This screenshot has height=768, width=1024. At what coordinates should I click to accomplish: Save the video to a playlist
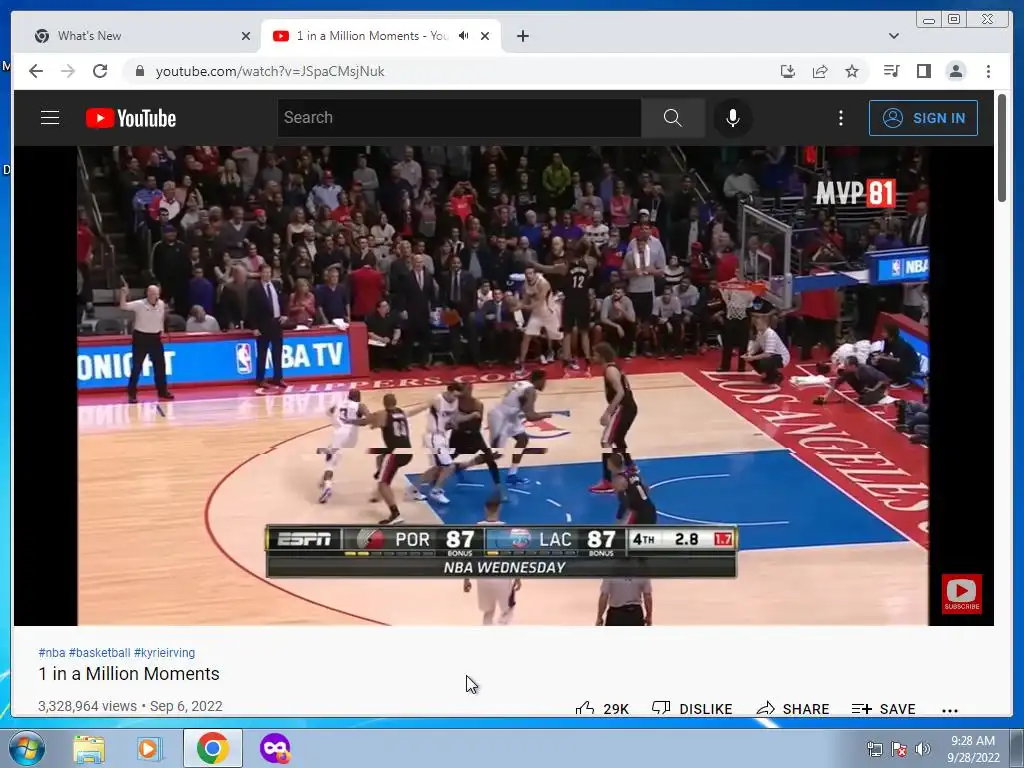883,709
